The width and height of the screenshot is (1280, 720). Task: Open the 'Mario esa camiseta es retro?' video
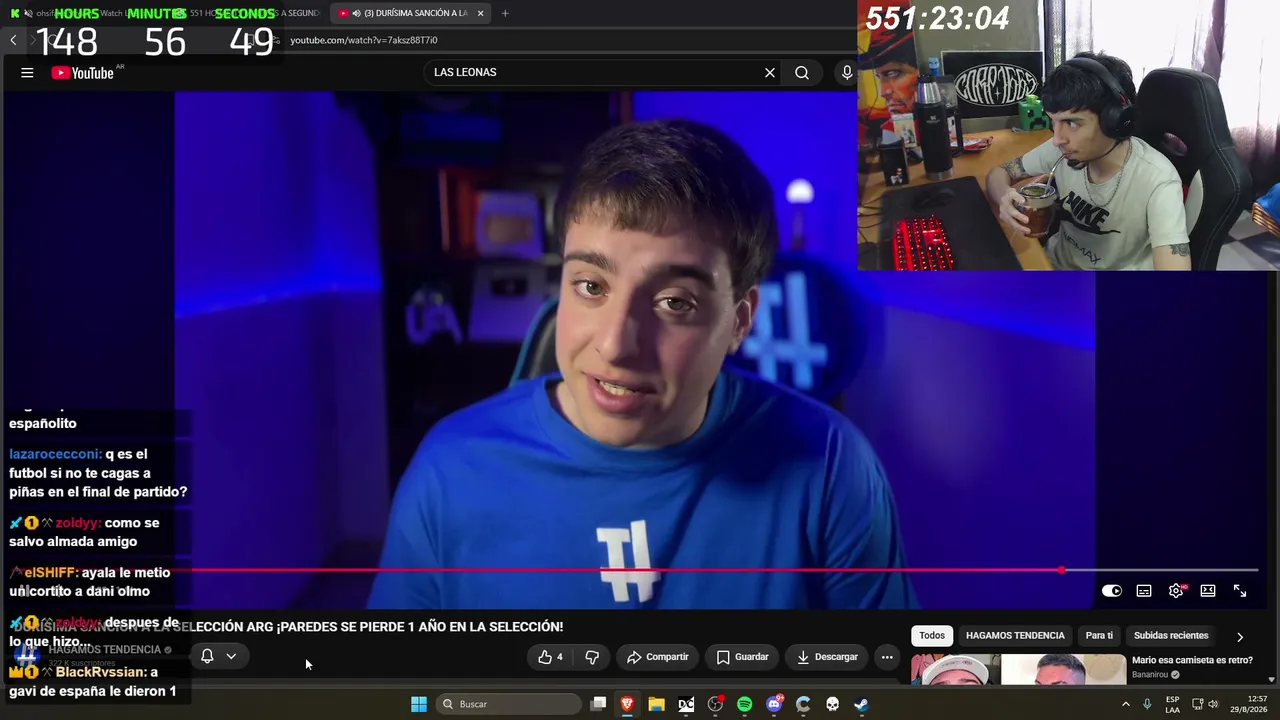(1192, 660)
